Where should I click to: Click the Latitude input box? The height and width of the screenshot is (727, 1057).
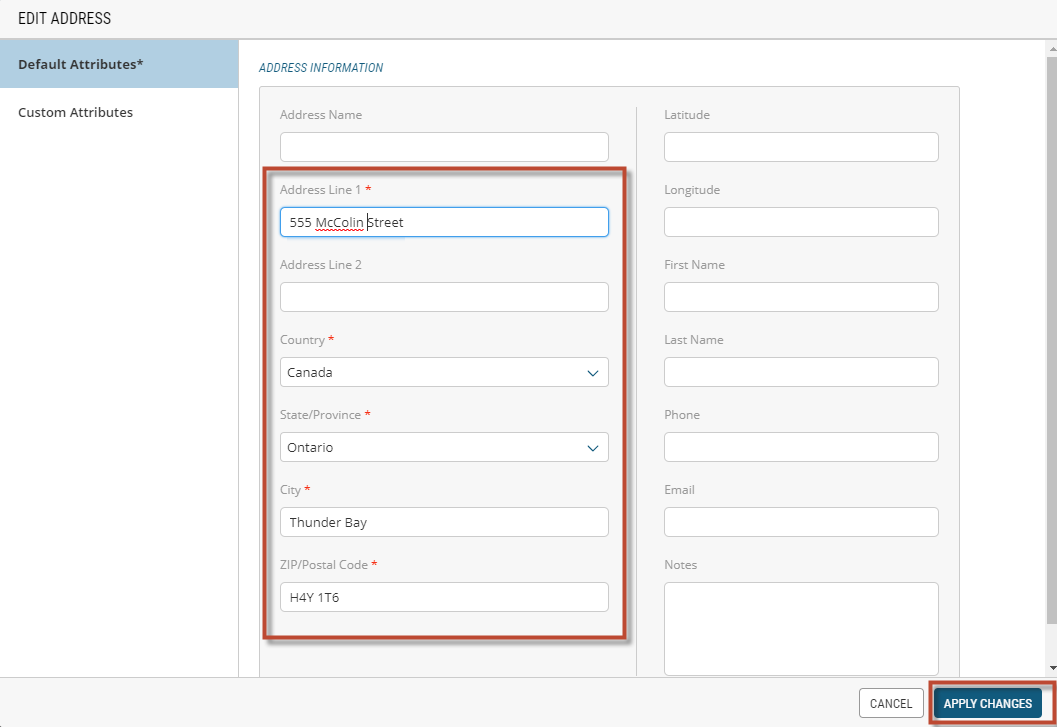801,147
